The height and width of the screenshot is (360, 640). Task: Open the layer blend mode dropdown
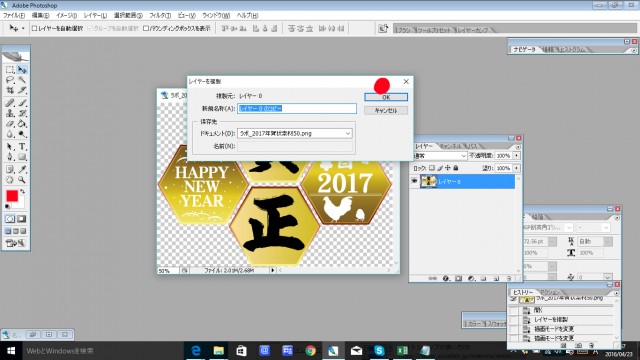click(x=439, y=156)
